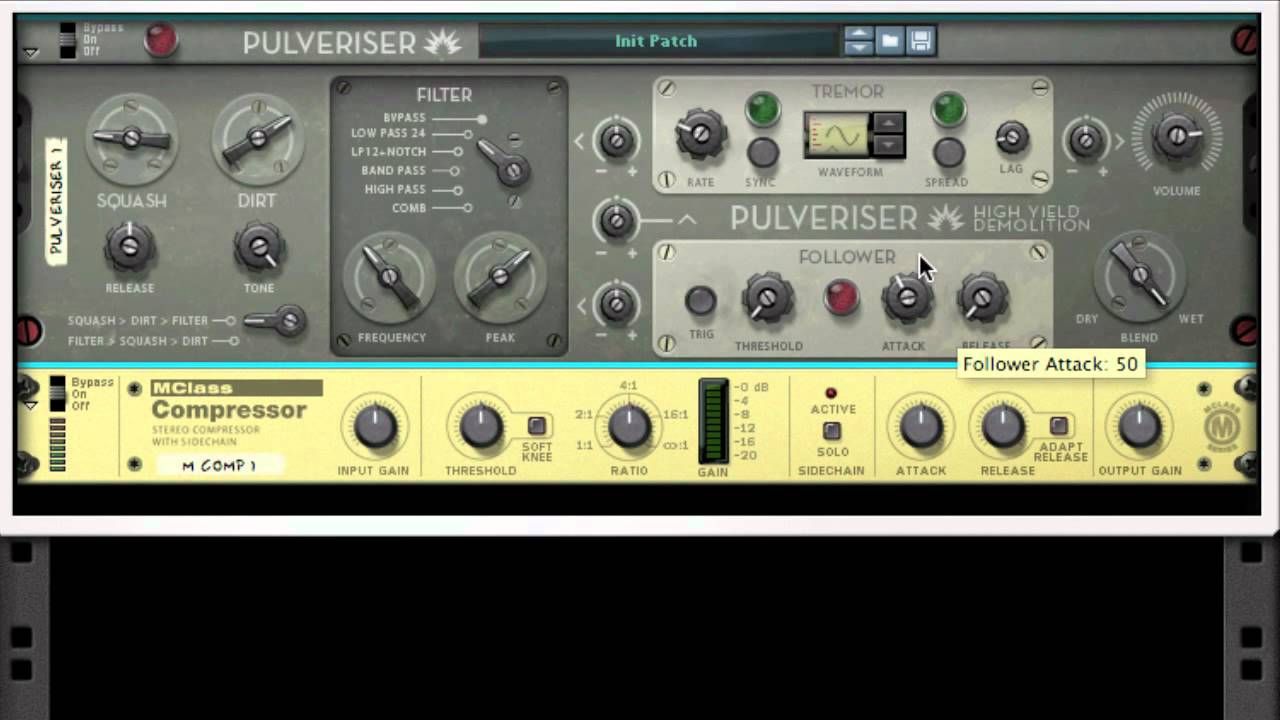Image resolution: width=1280 pixels, height=720 pixels.
Task: Click the filter Frequency knob
Action: [x=389, y=276]
